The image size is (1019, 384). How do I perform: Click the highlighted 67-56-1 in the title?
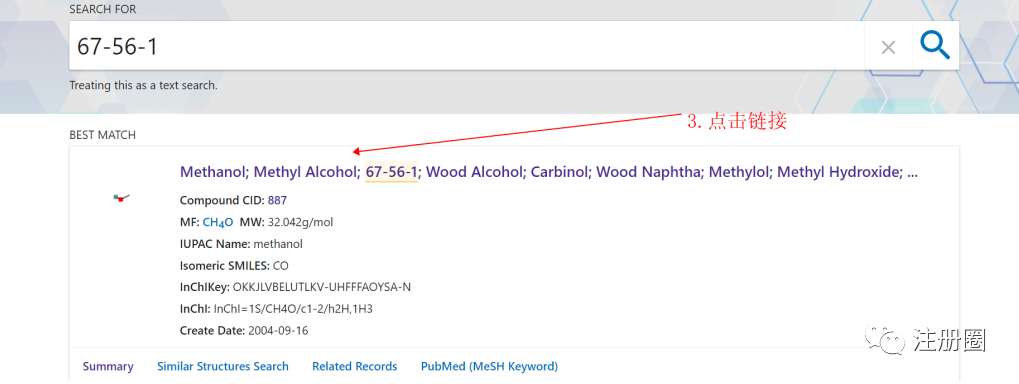(391, 172)
